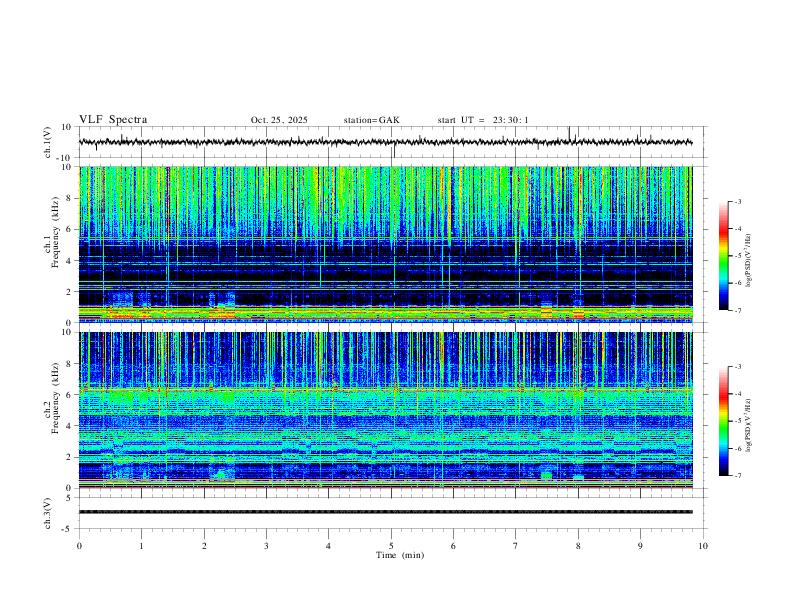This screenshot has height=612, width=792.
Task: Click the "10" tick on the time axis
Action: 703,546
